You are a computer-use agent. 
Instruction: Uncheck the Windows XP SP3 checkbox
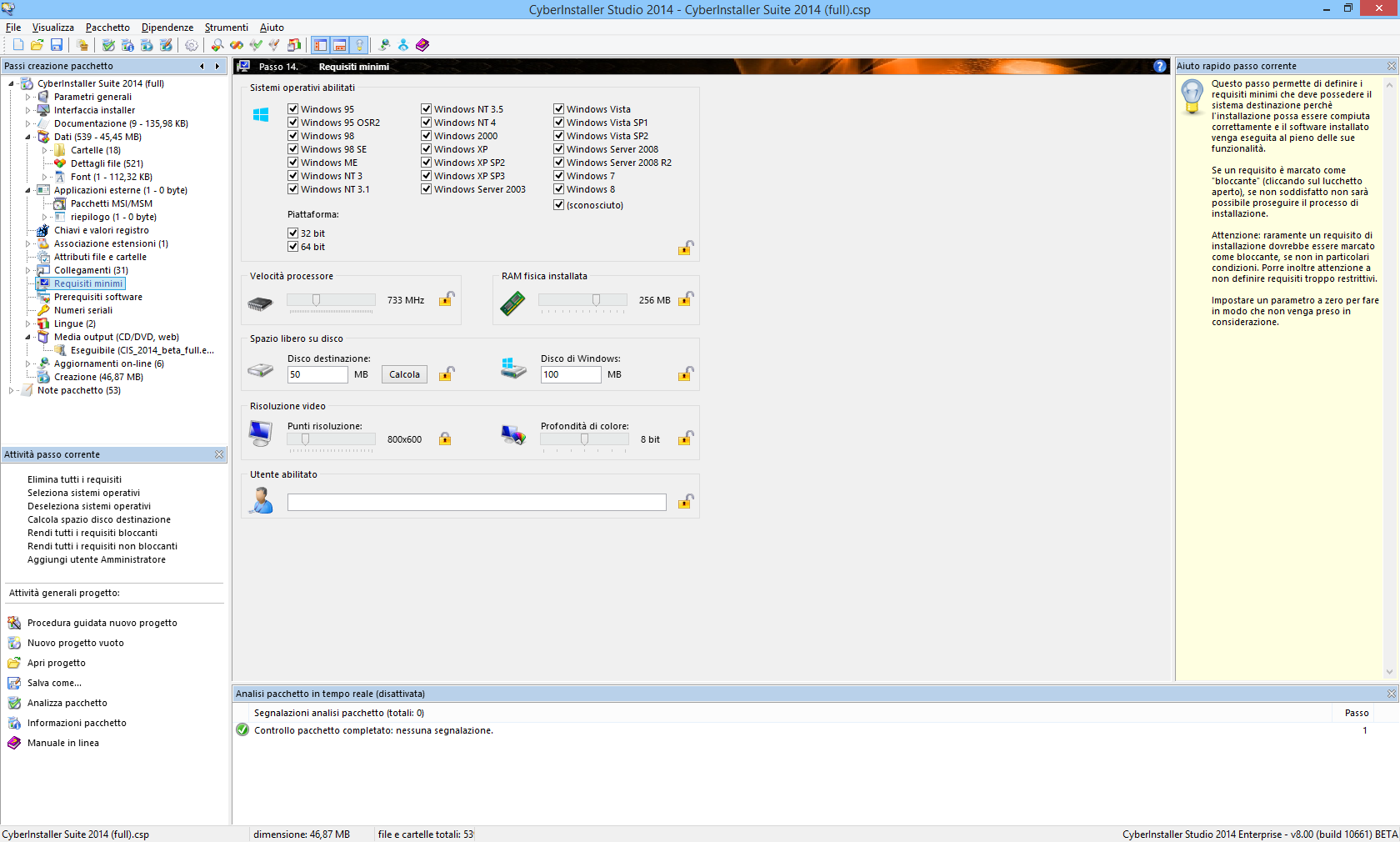point(427,176)
